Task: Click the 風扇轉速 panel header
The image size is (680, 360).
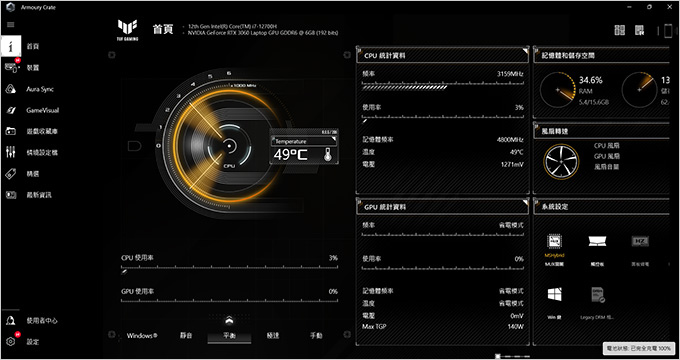Action: click(602, 131)
